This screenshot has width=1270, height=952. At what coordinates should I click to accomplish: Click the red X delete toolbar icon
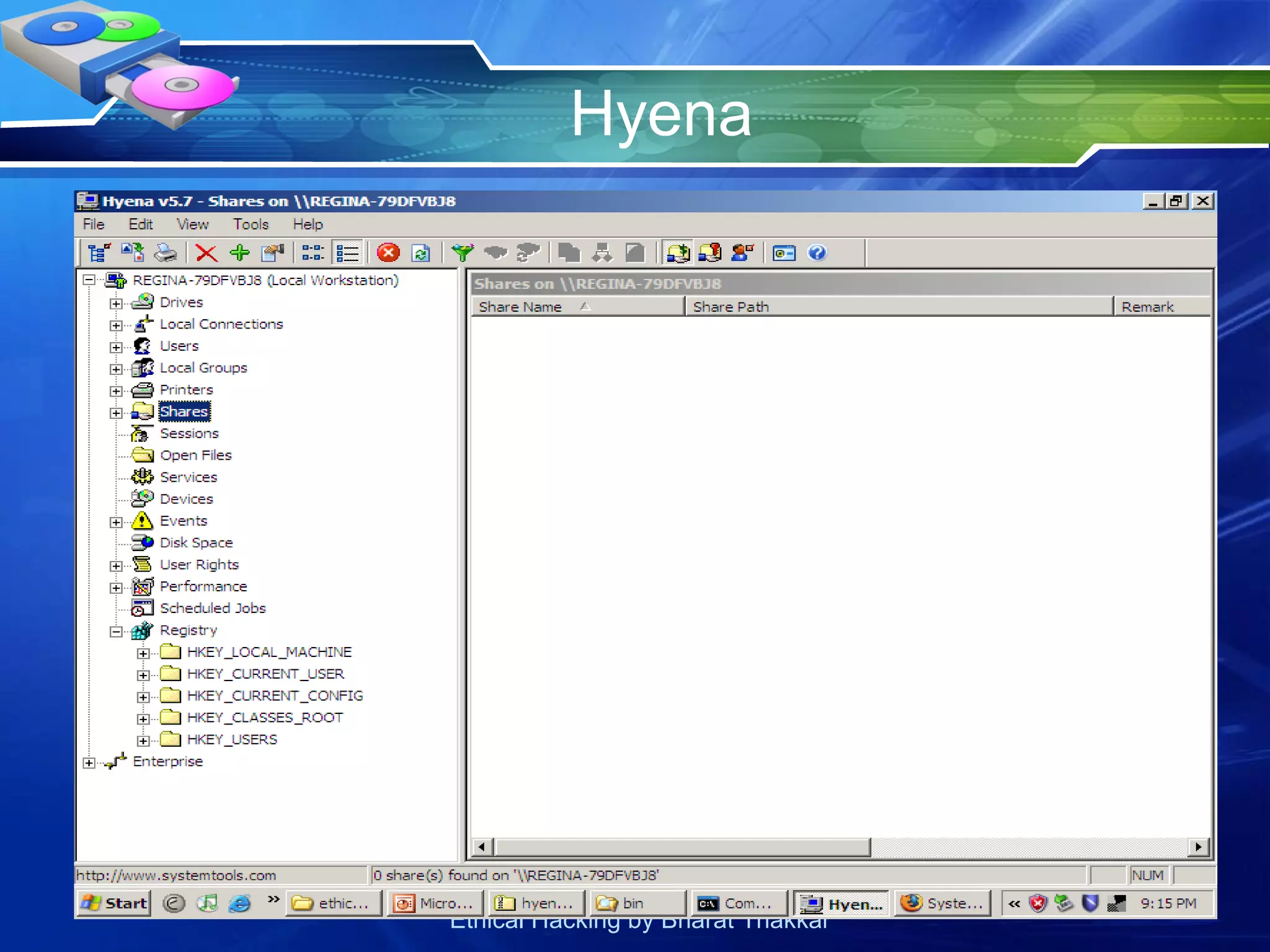click(x=206, y=253)
